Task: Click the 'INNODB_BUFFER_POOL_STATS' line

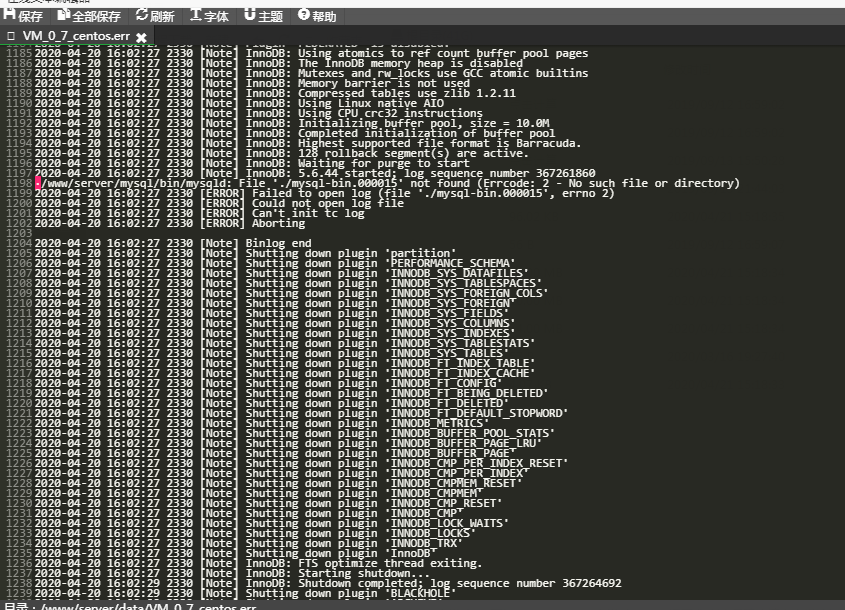Action: point(294,433)
